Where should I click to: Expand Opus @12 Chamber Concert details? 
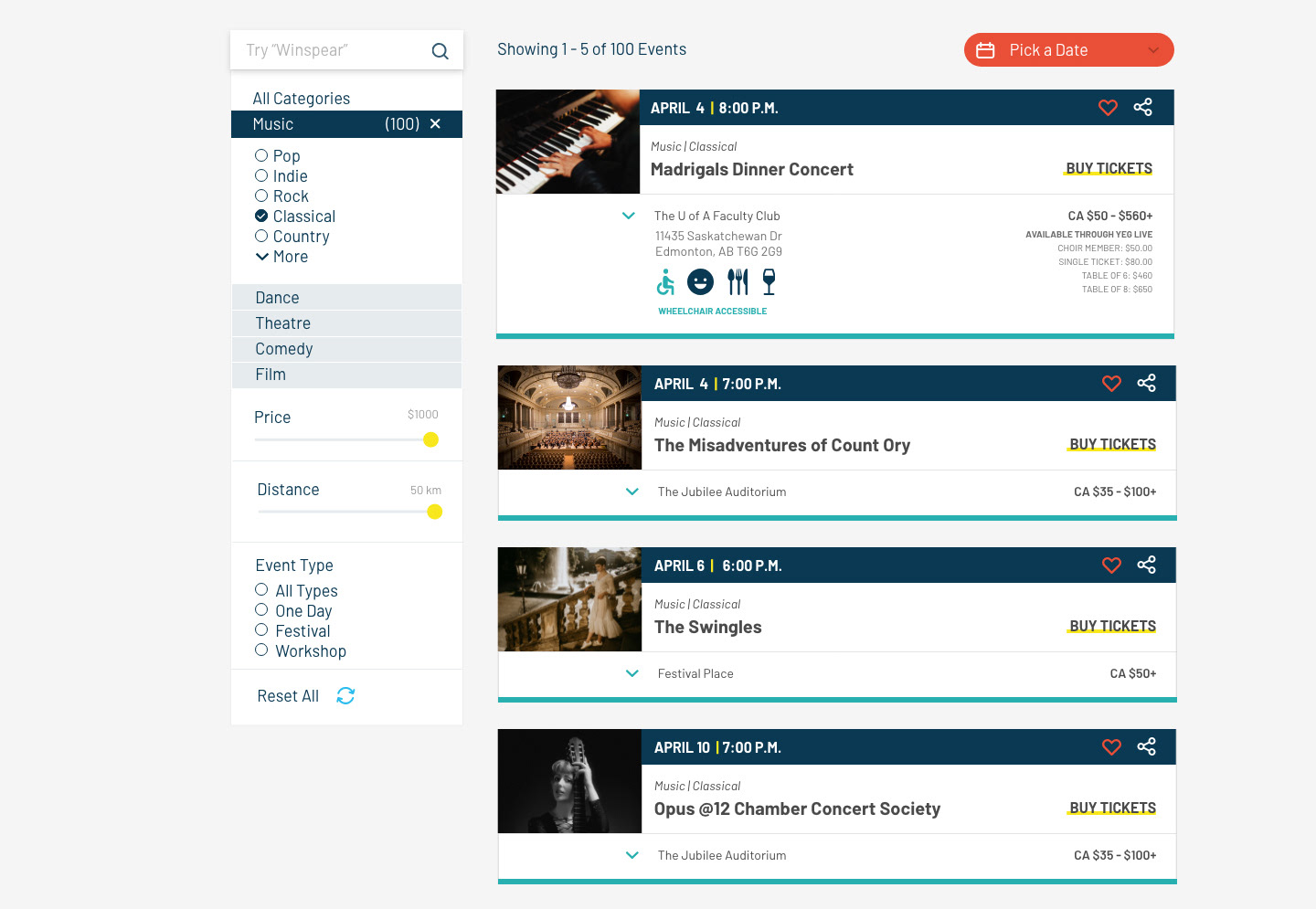pos(632,855)
